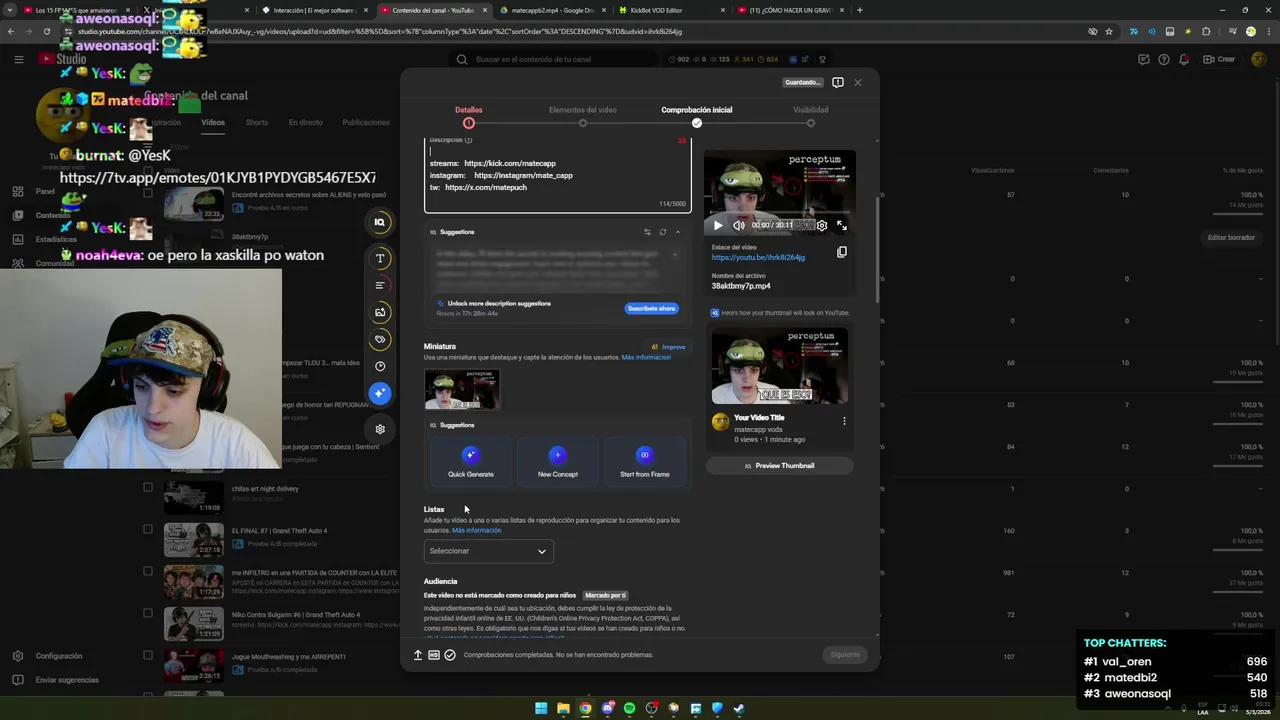The width and height of the screenshot is (1280, 720).
Task: Open the Windows Start menu
Action: [x=541, y=708]
